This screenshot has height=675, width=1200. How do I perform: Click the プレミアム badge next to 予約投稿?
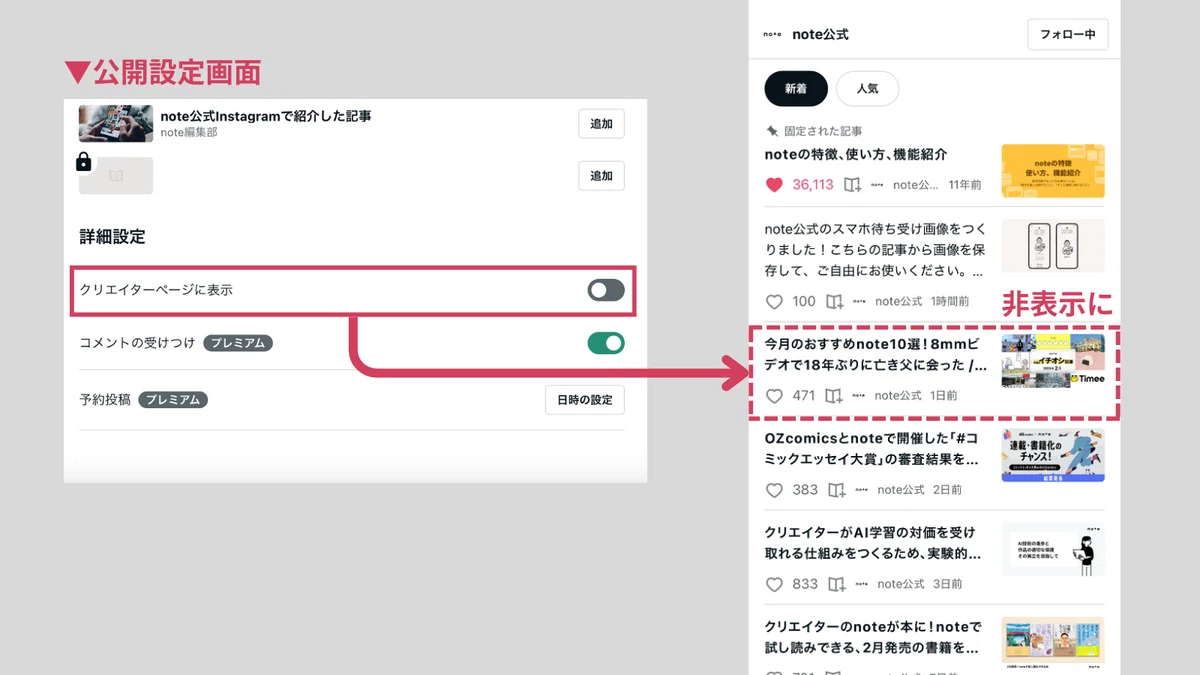173,400
